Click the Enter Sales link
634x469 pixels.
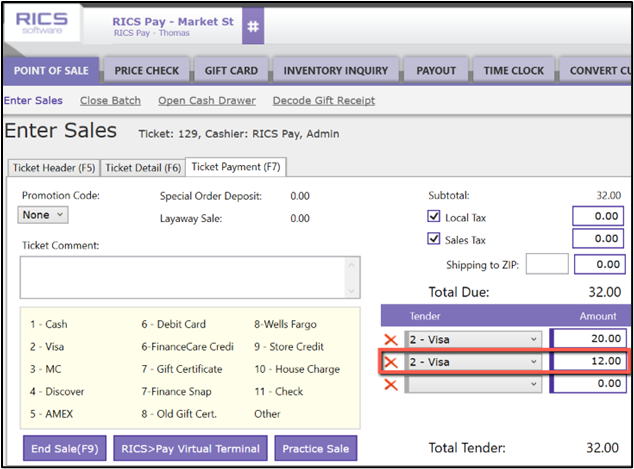coord(33,100)
